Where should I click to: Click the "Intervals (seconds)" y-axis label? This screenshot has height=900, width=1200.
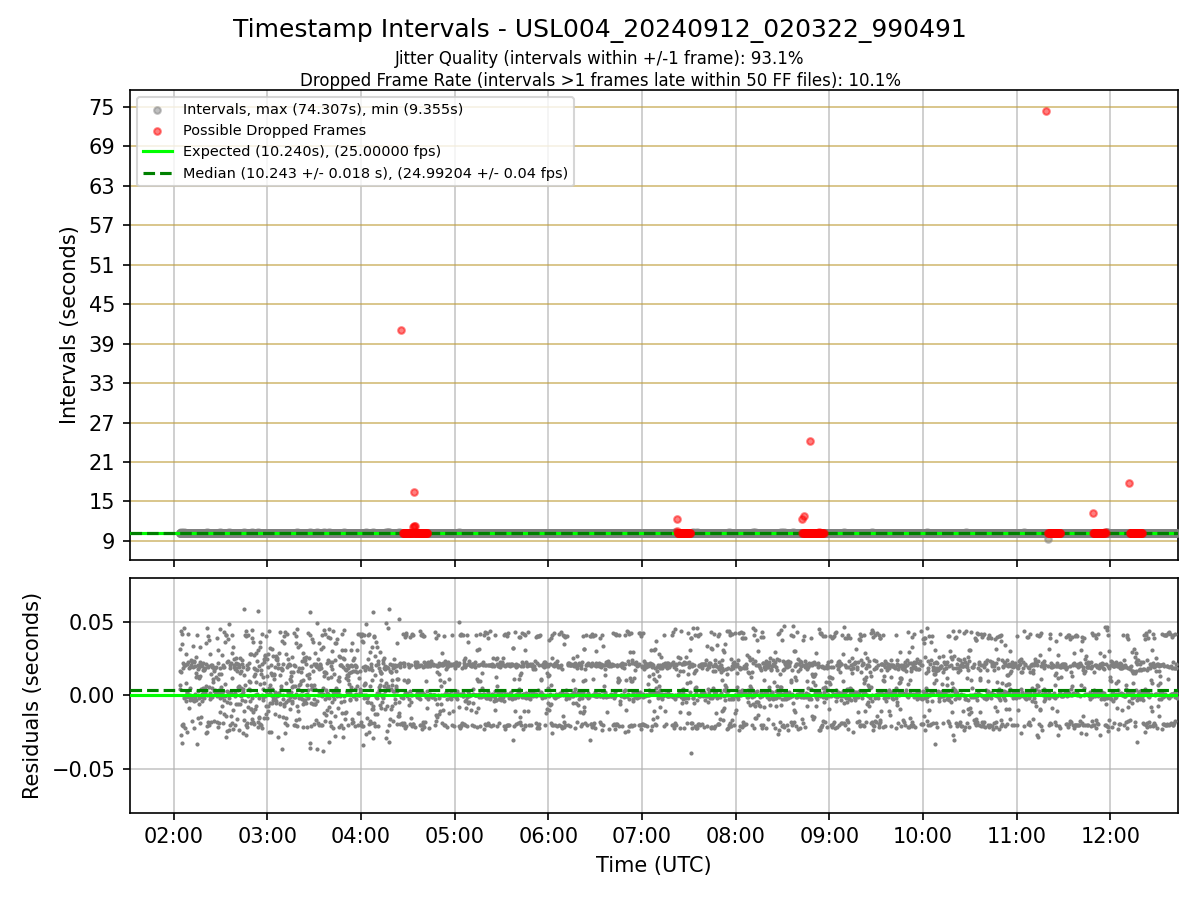point(68,325)
